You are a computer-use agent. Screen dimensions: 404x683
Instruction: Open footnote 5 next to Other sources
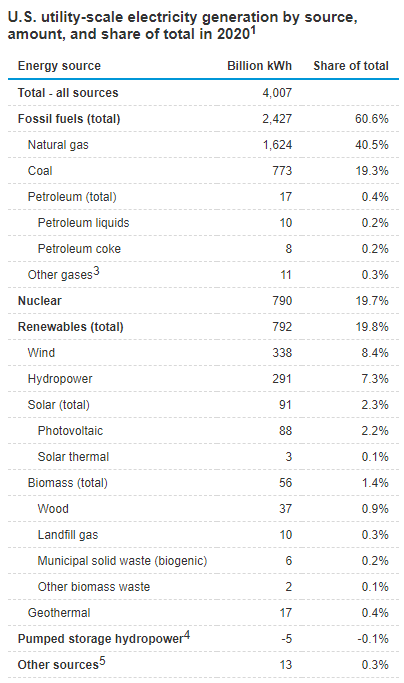102,662
